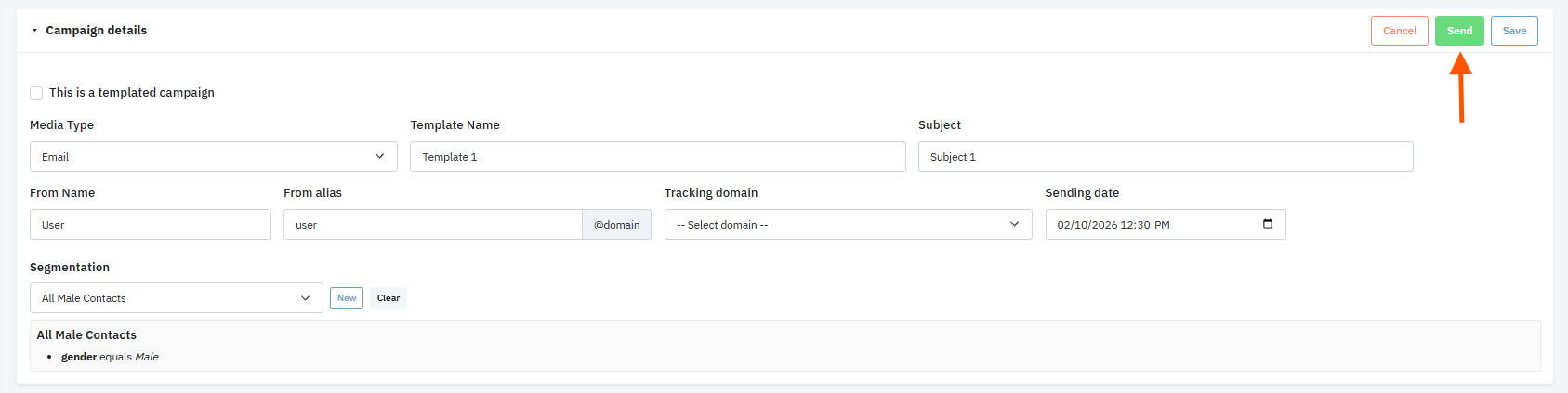Collapse the Campaign details section triangle
The height and width of the screenshot is (393, 1568).
point(34,31)
